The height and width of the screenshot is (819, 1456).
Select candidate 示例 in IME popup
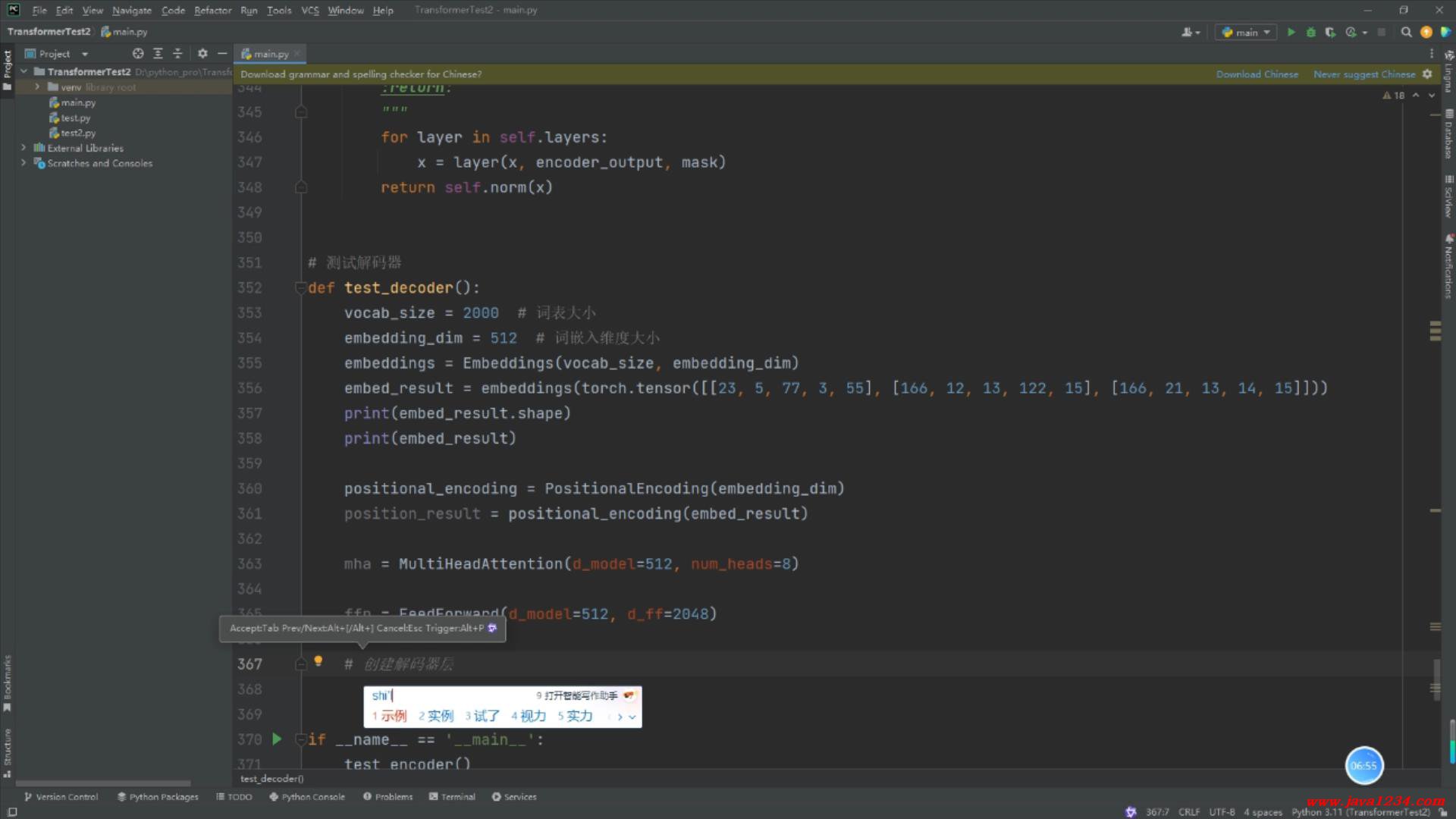393,716
